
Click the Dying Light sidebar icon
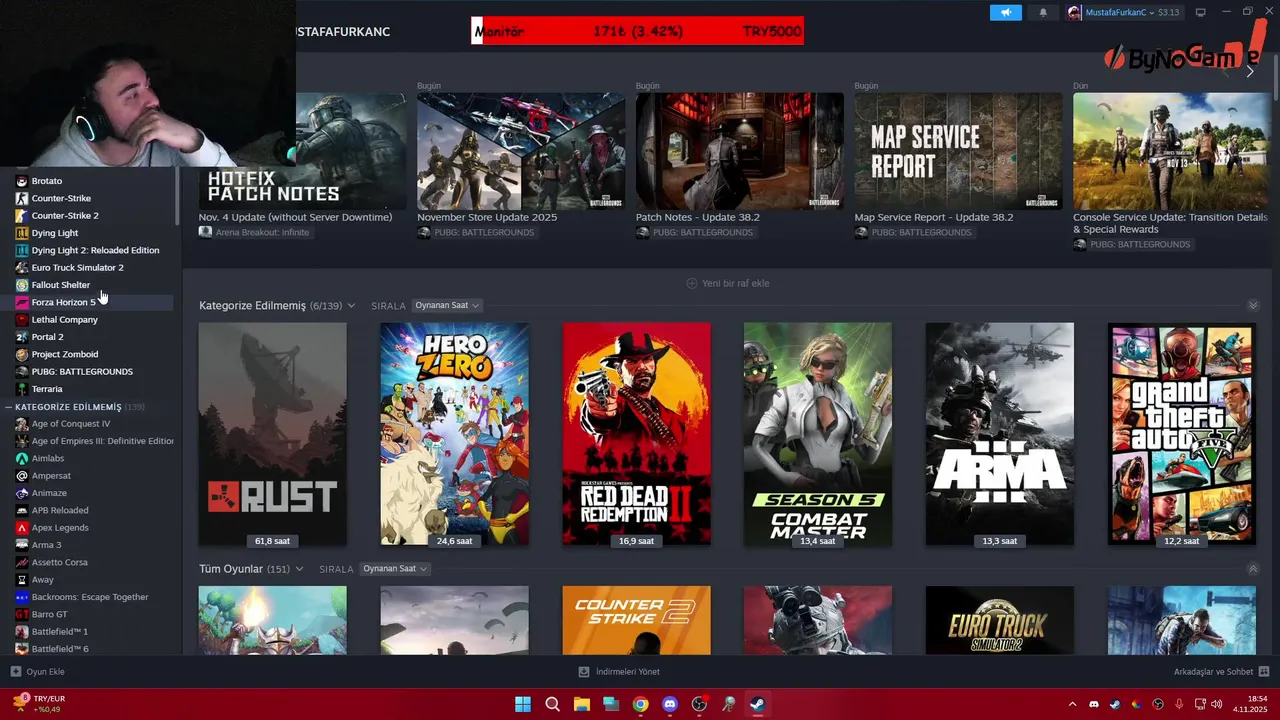[x=22, y=233]
